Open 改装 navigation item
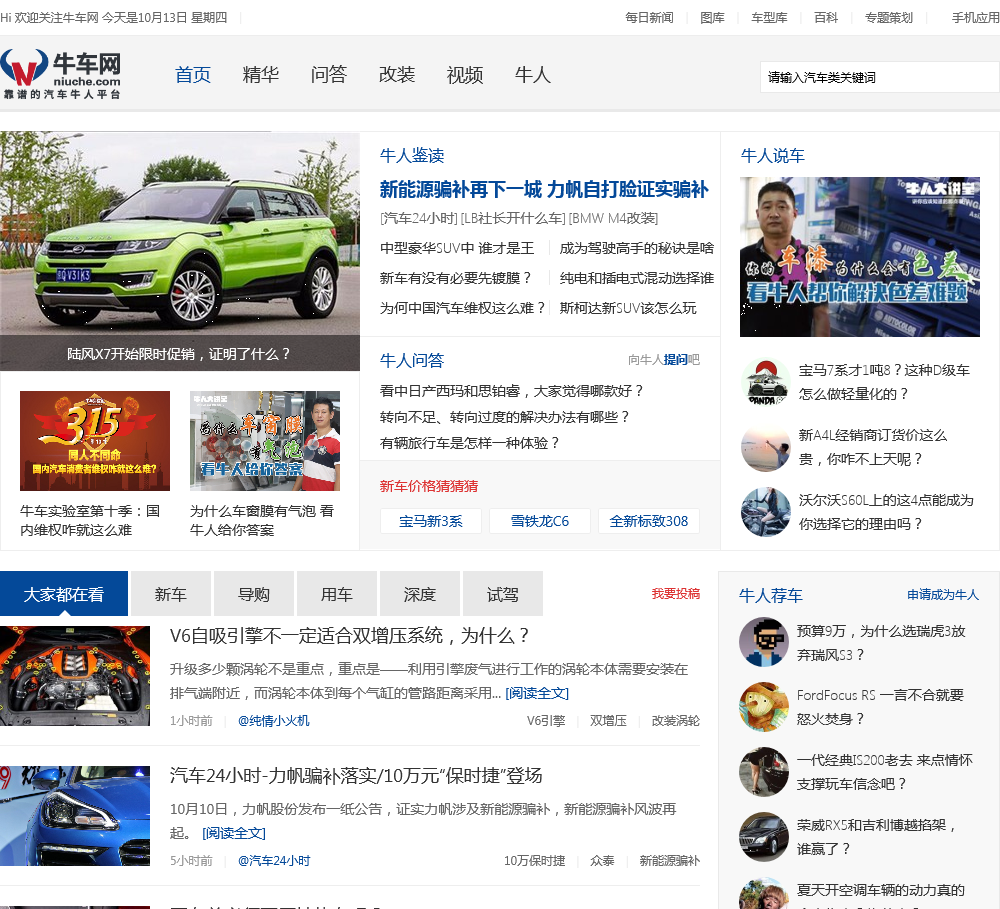 [x=397, y=75]
